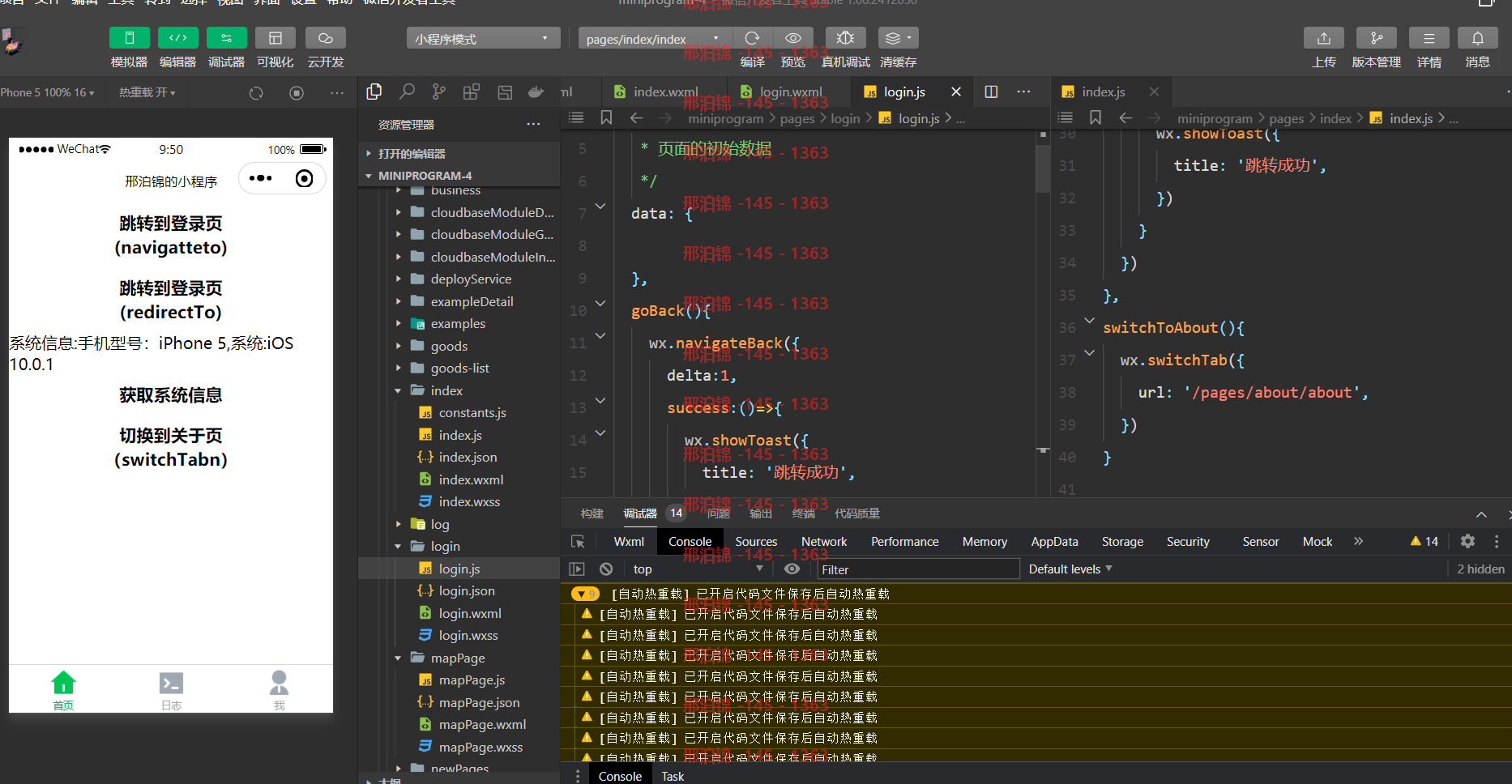The image size is (1512, 784).
Task: Open the docker whale icon in sidebar
Action: pyautogui.click(x=536, y=92)
